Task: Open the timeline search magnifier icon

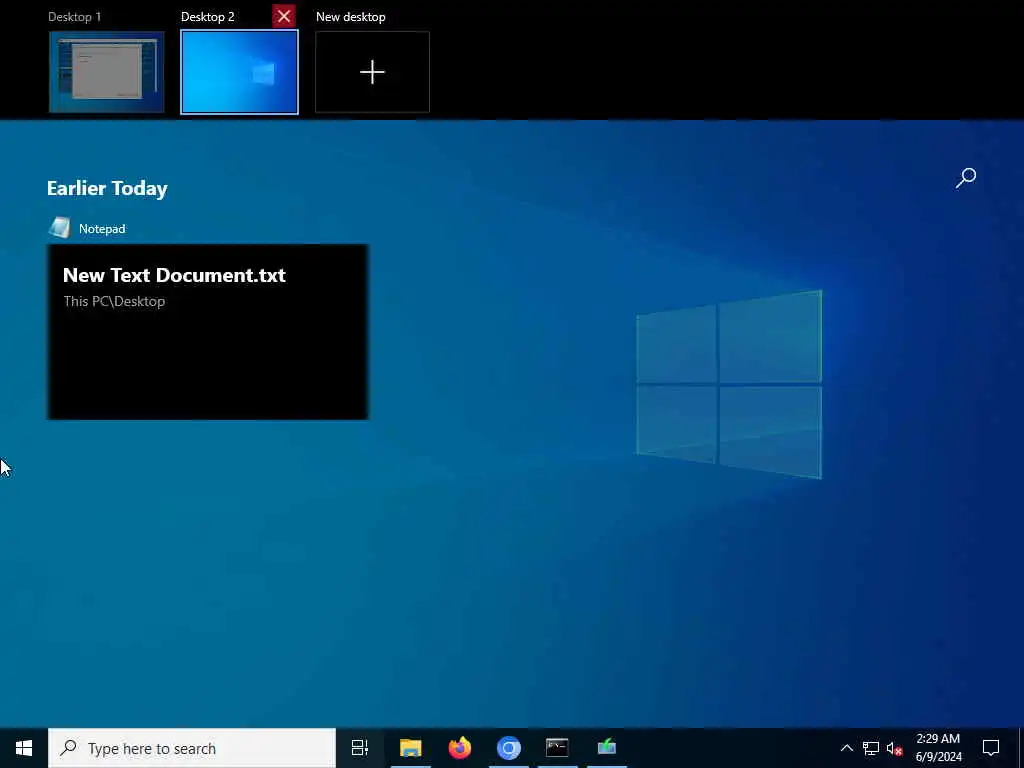Action: [x=966, y=178]
